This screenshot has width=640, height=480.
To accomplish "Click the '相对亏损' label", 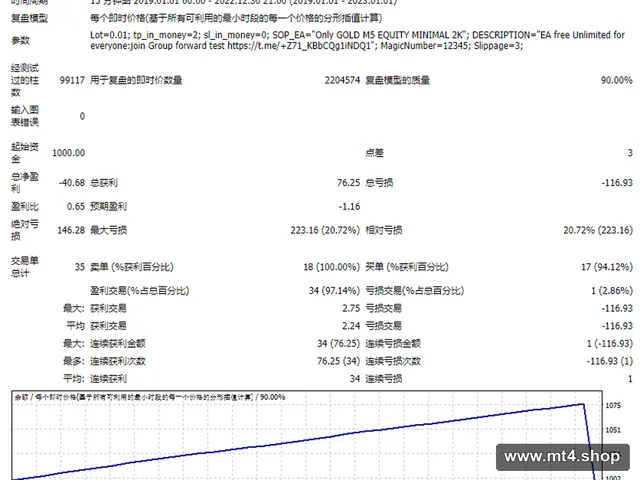I will pyautogui.click(x=384, y=230).
